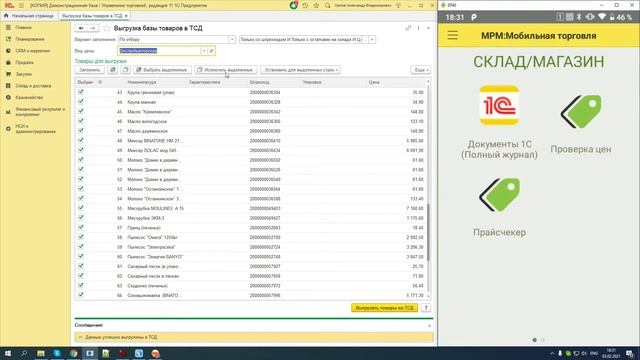Open НСИ и администрирование section
Screen dimensions: 640x360
tap(36, 129)
